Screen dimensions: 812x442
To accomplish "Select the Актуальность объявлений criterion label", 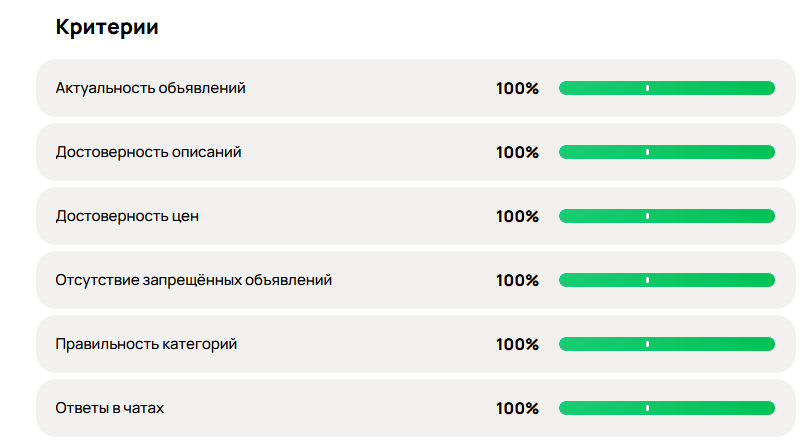I will pos(151,88).
